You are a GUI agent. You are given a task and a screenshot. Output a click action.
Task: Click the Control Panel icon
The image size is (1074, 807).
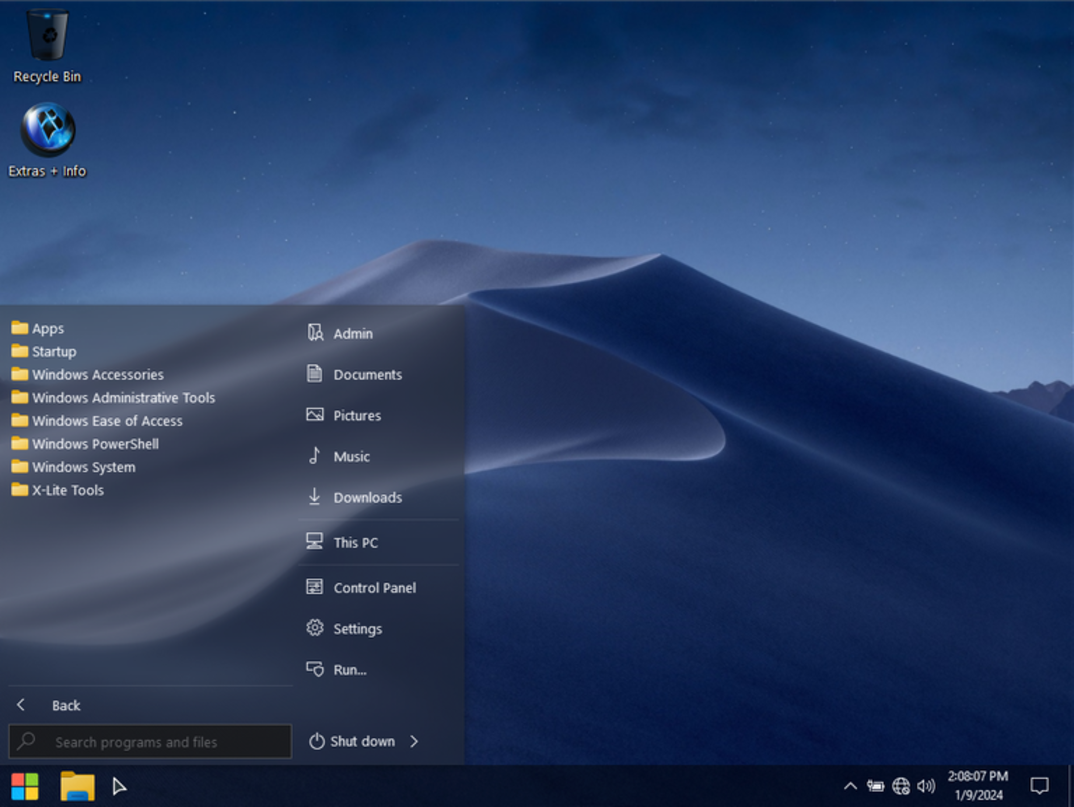[x=315, y=587]
